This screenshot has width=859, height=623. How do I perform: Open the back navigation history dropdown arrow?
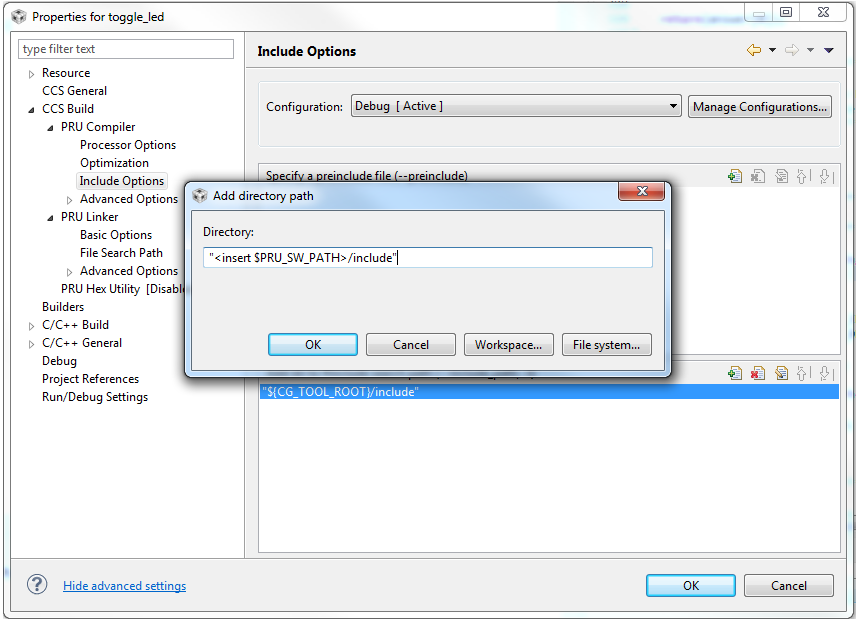pyautogui.click(x=772, y=51)
